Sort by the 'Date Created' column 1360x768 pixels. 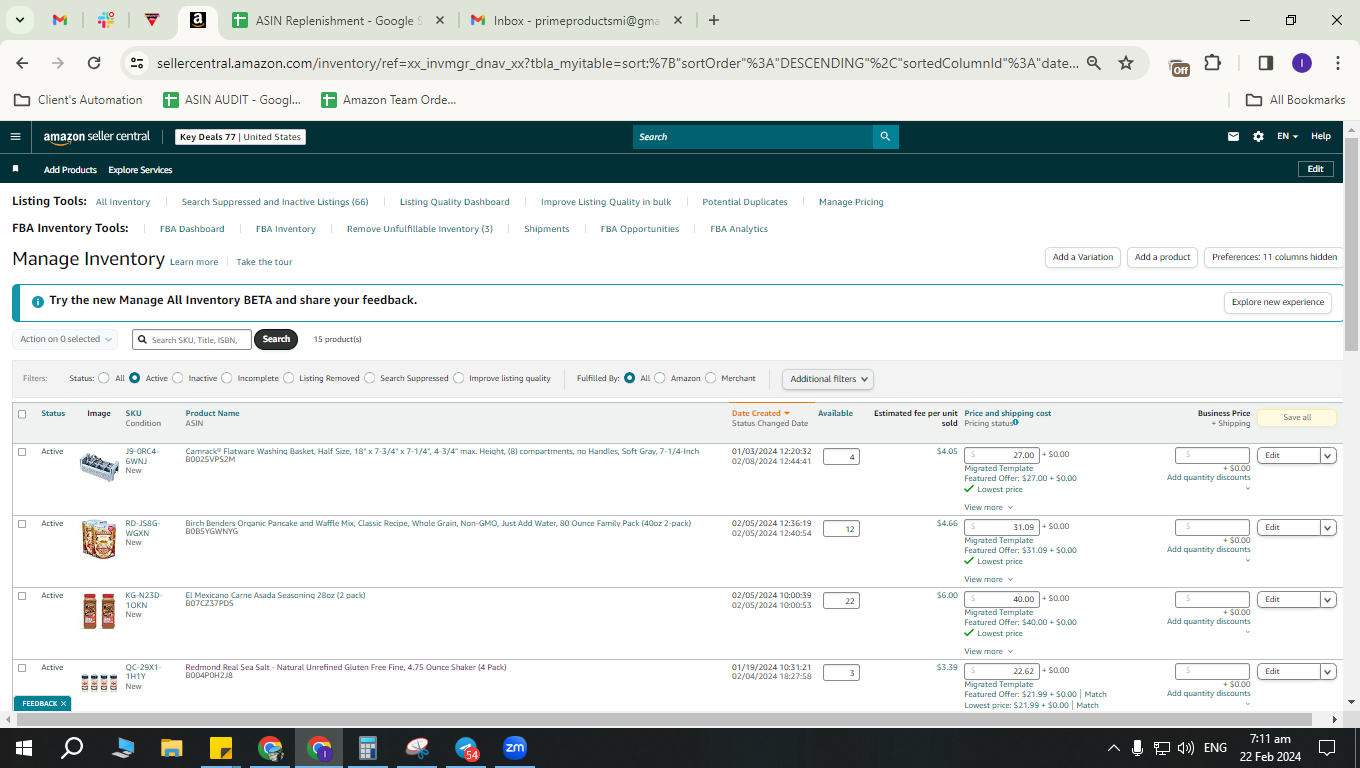click(761, 413)
